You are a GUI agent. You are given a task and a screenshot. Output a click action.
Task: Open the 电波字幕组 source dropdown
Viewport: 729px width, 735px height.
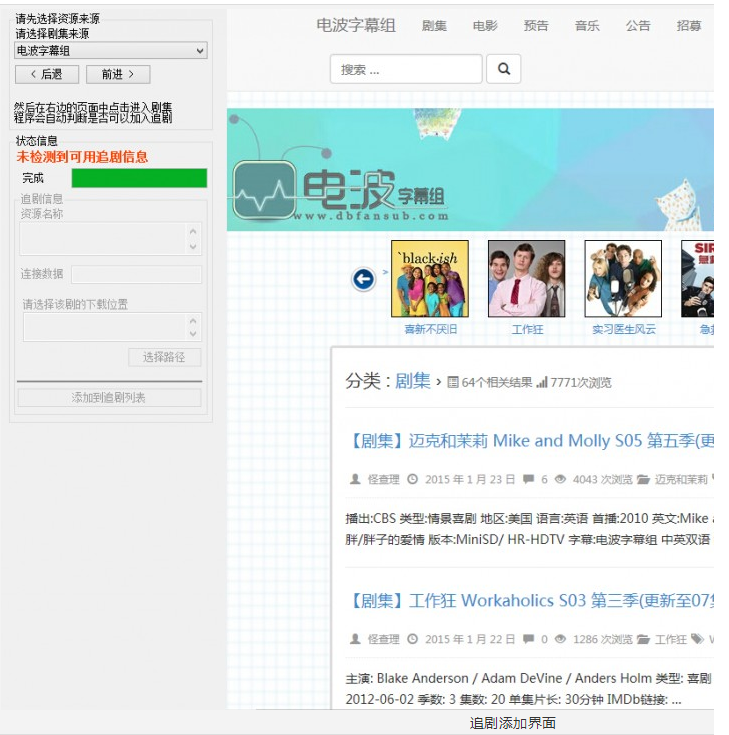click(x=111, y=51)
